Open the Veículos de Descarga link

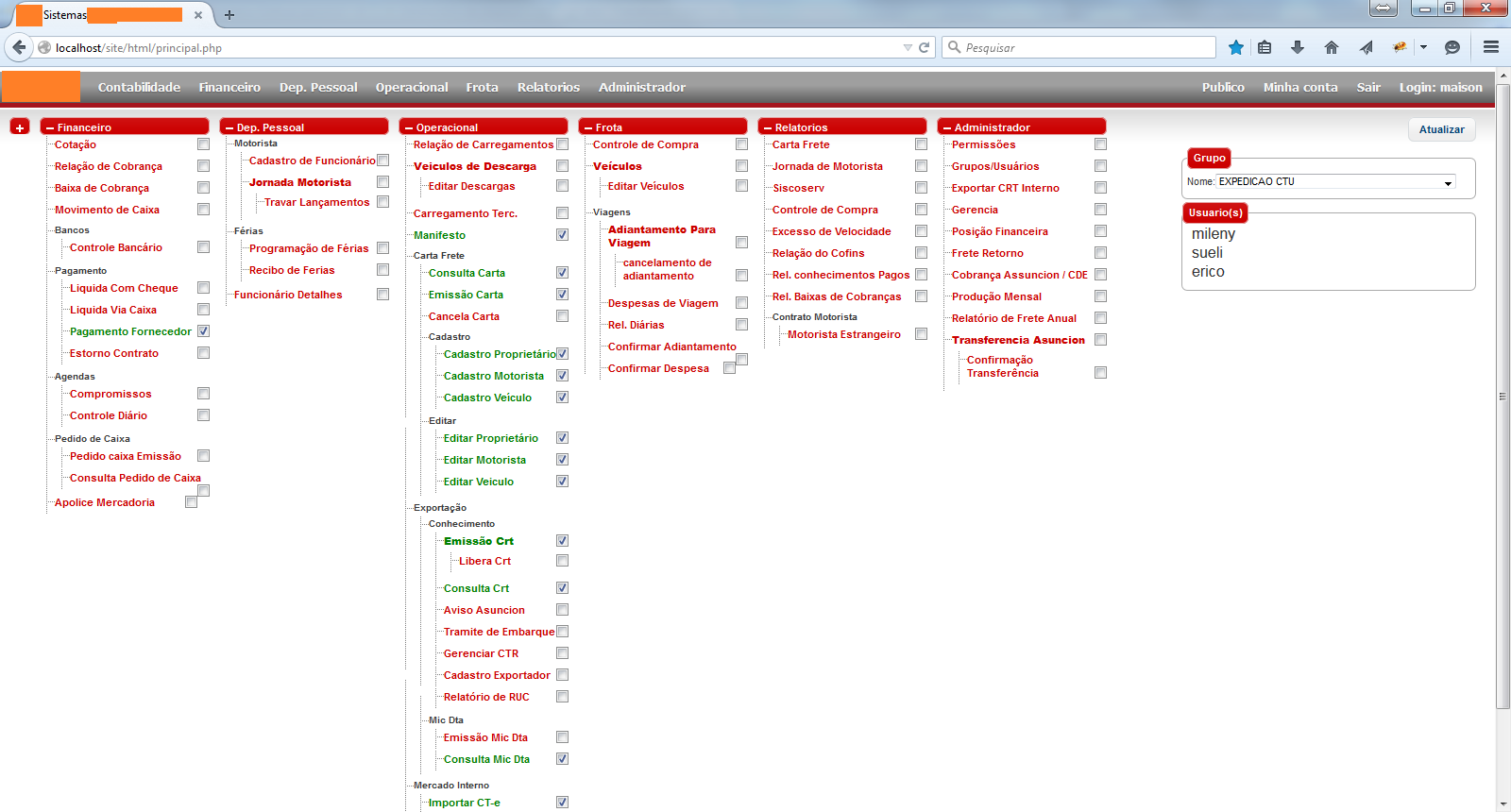475,166
